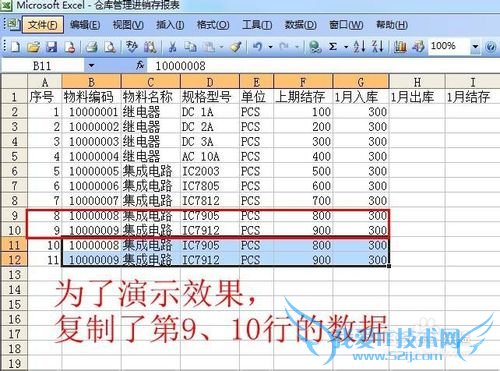Click the 100% zoom field
Screen dimensions: 500x371
click(x=450, y=46)
